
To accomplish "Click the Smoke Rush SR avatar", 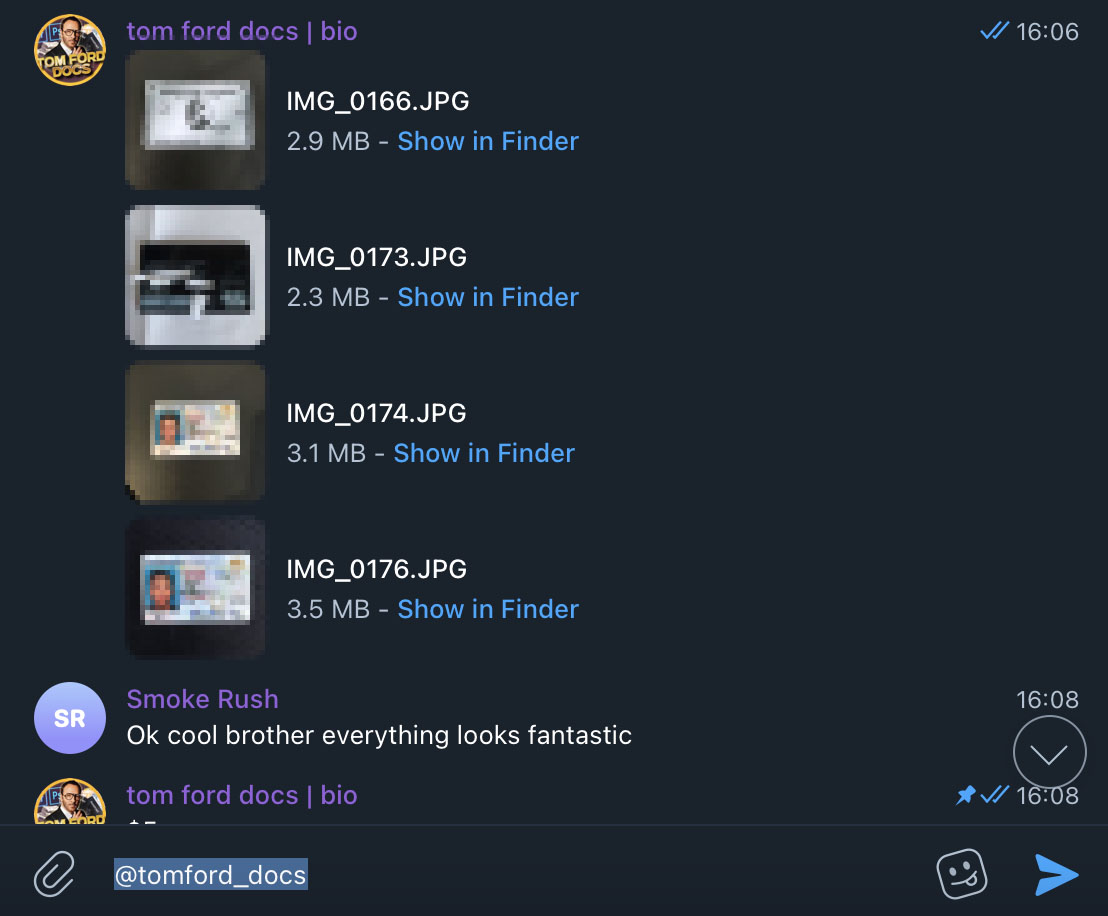I will click(70, 718).
